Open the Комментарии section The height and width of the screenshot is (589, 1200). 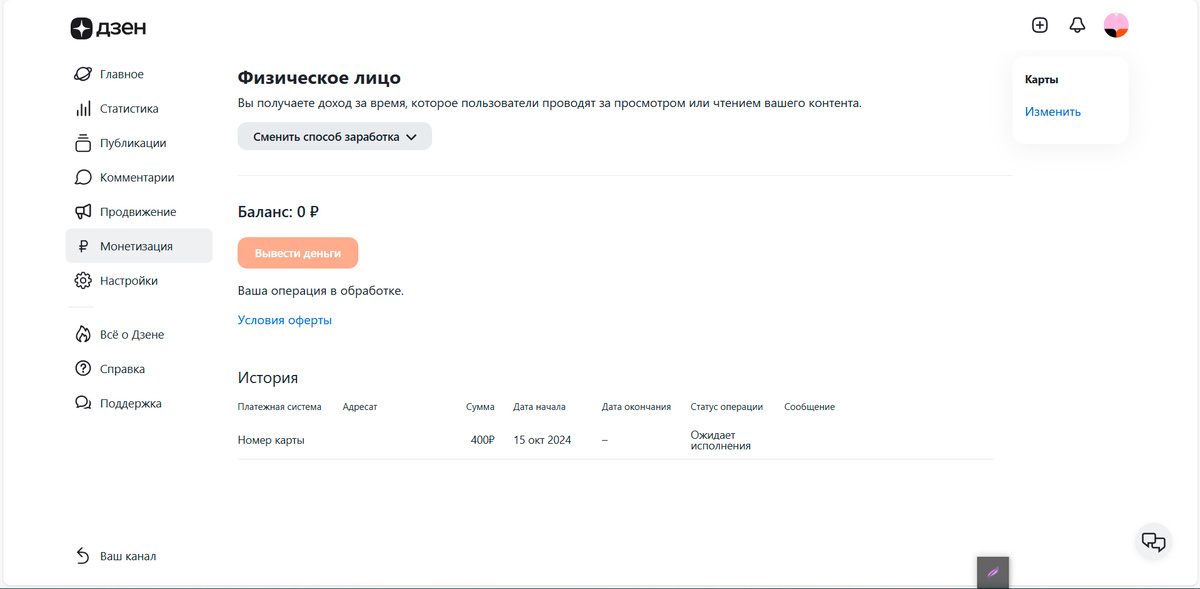[136, 177]
